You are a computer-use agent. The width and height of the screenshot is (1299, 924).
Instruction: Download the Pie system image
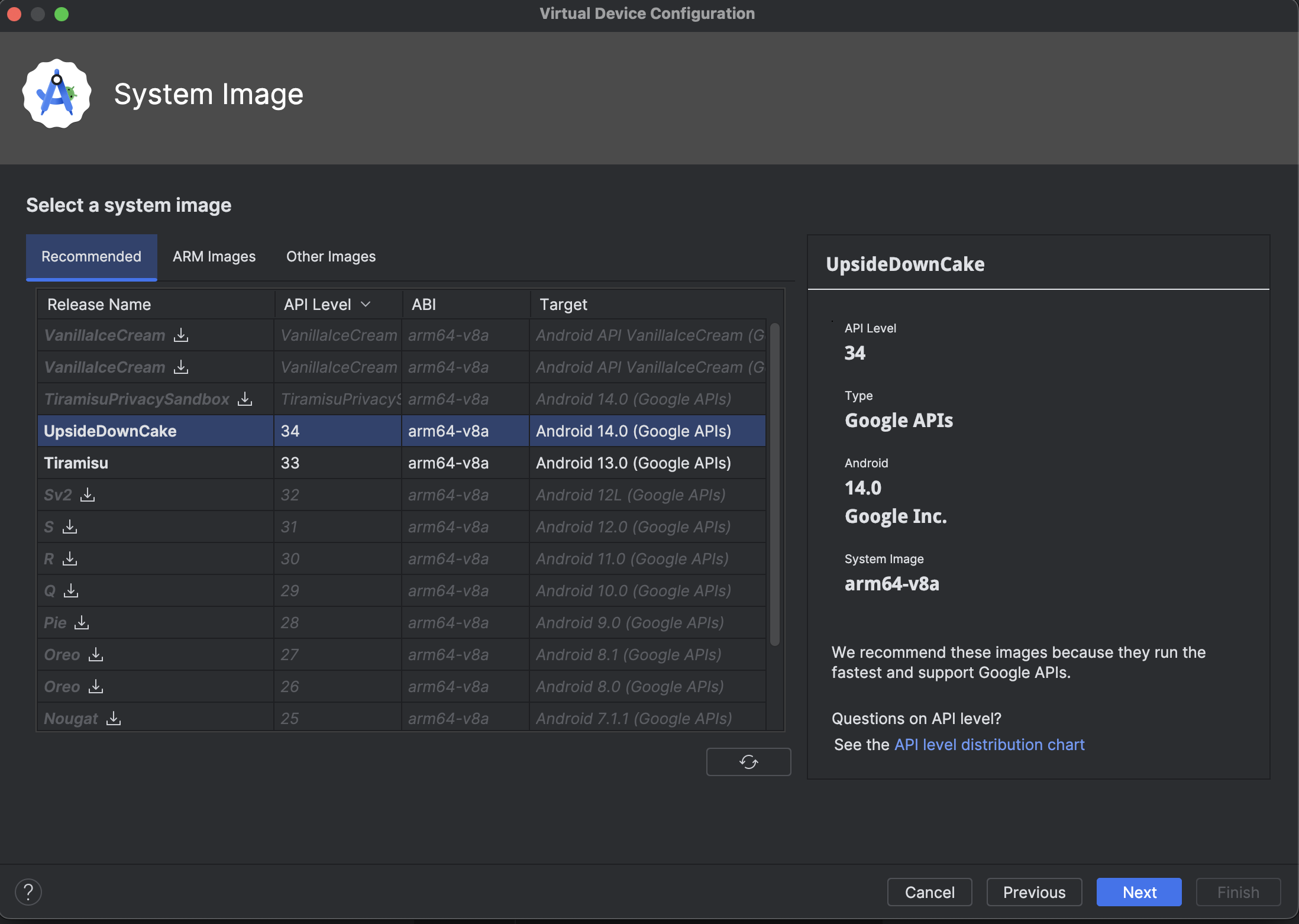coord(82,623)
